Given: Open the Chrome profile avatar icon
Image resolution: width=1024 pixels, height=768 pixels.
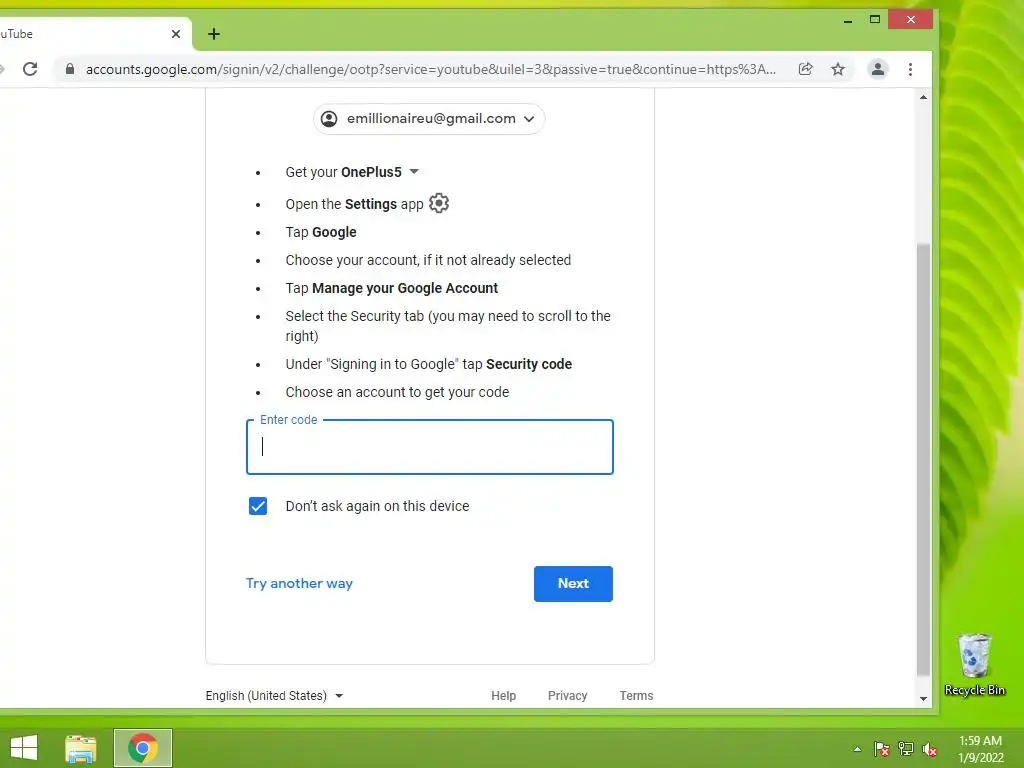Looking at the screenshot, I should coord(878,69).
